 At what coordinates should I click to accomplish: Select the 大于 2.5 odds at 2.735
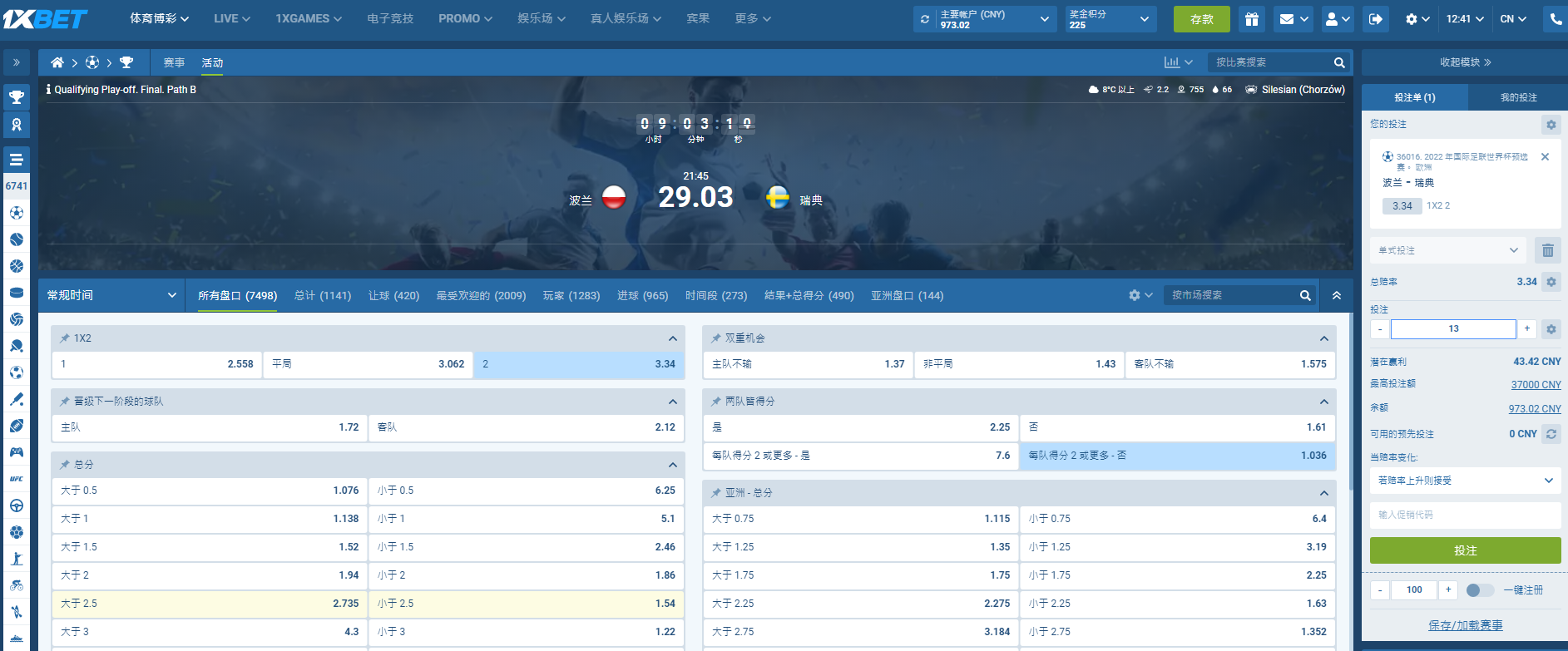coord(209,604)
